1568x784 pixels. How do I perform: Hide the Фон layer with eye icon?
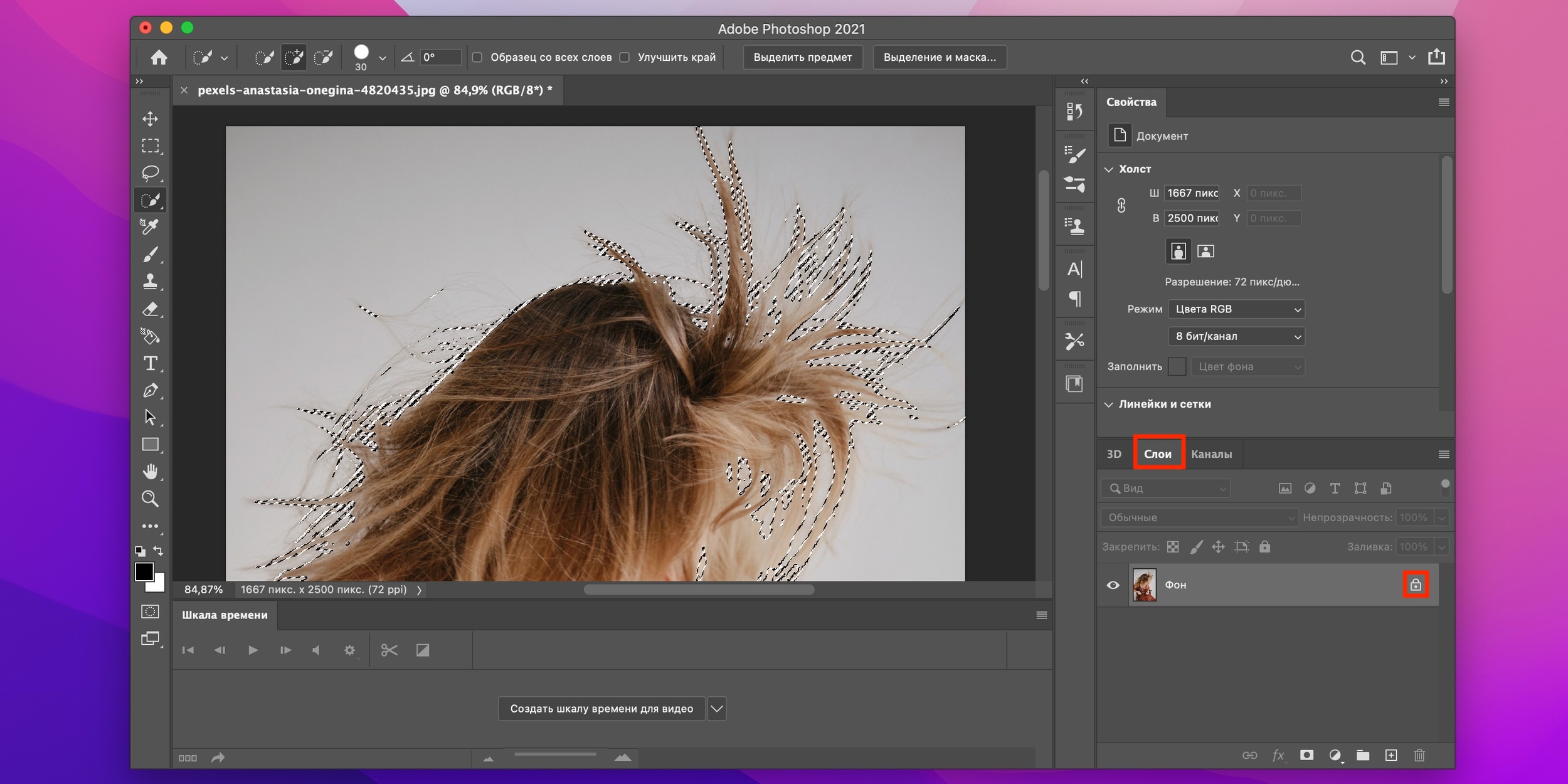pos(1113,585)
